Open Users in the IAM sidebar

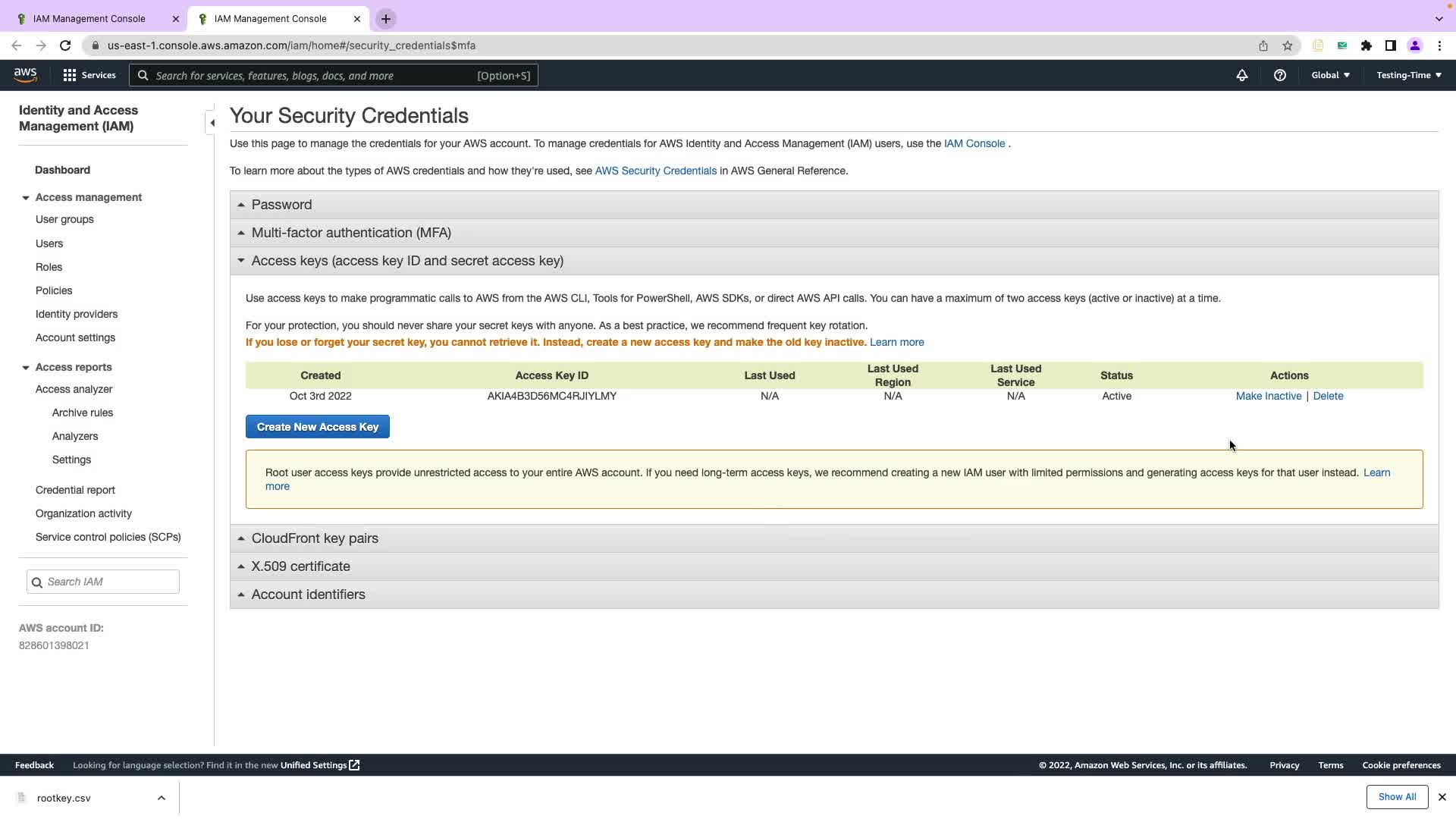point(49,243)
